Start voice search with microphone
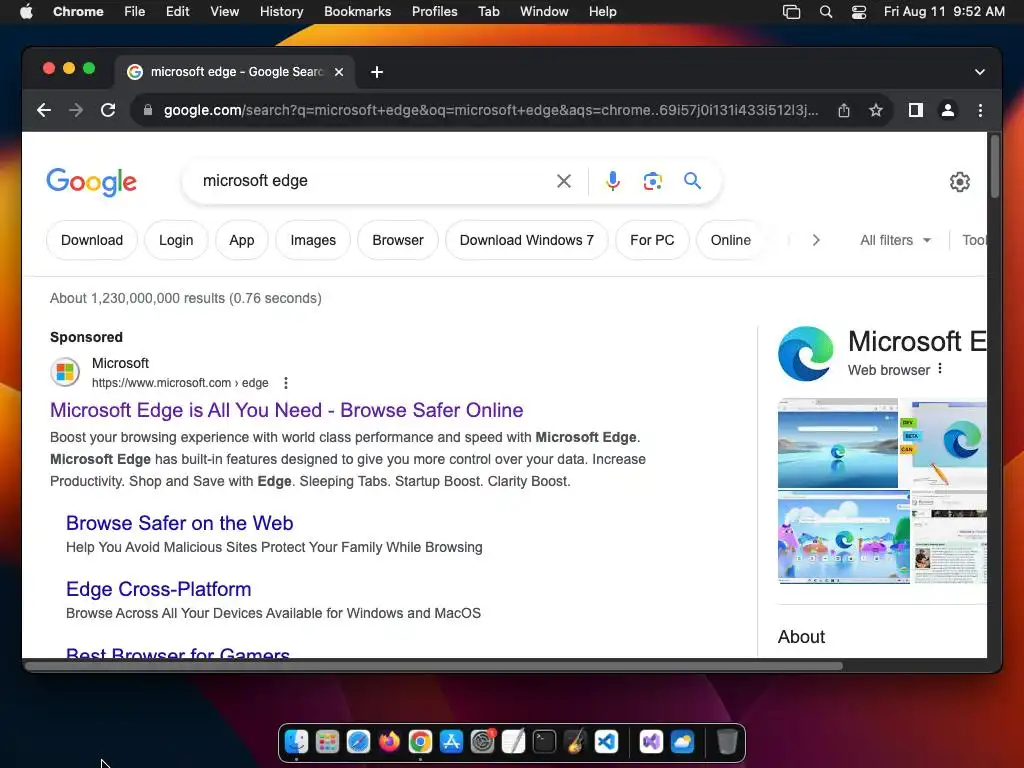The width and height of the screenshot is (1024, 768). click(613, 181)
